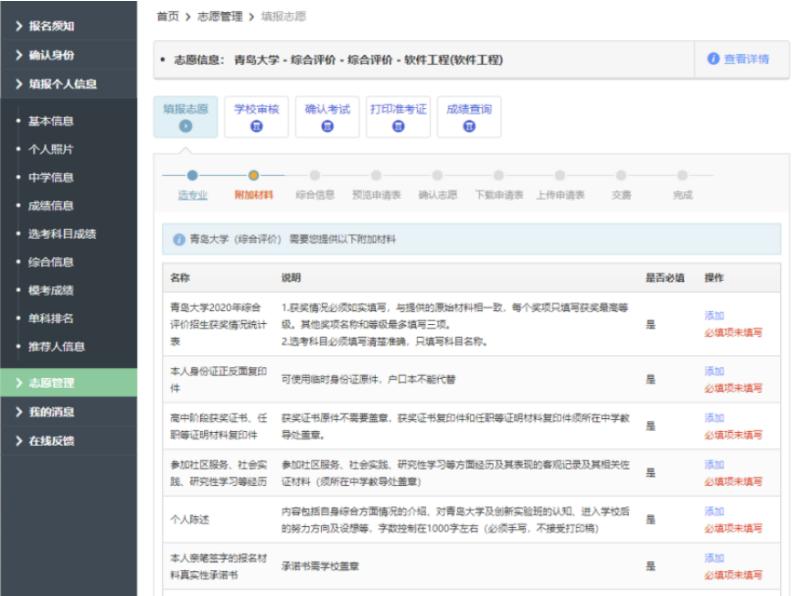Collapse the 填报个人信息 sidebar section

(68, 84)
